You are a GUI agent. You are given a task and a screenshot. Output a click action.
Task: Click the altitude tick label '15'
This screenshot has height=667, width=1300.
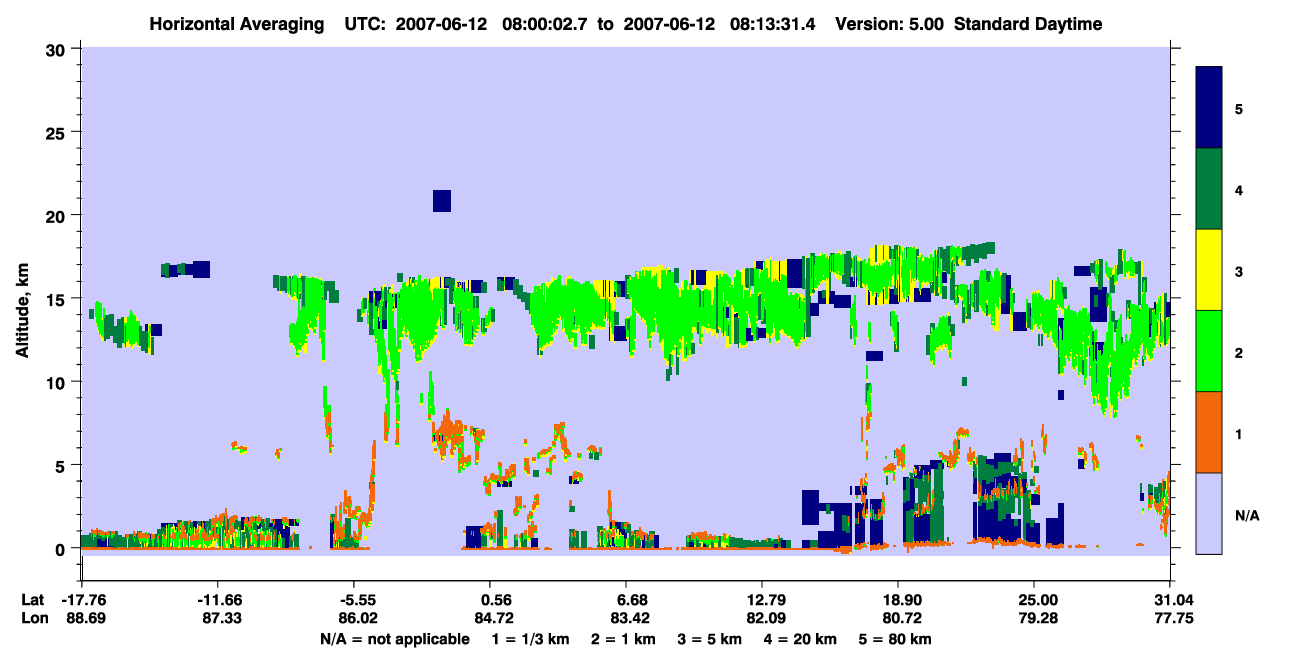point(58,299)
